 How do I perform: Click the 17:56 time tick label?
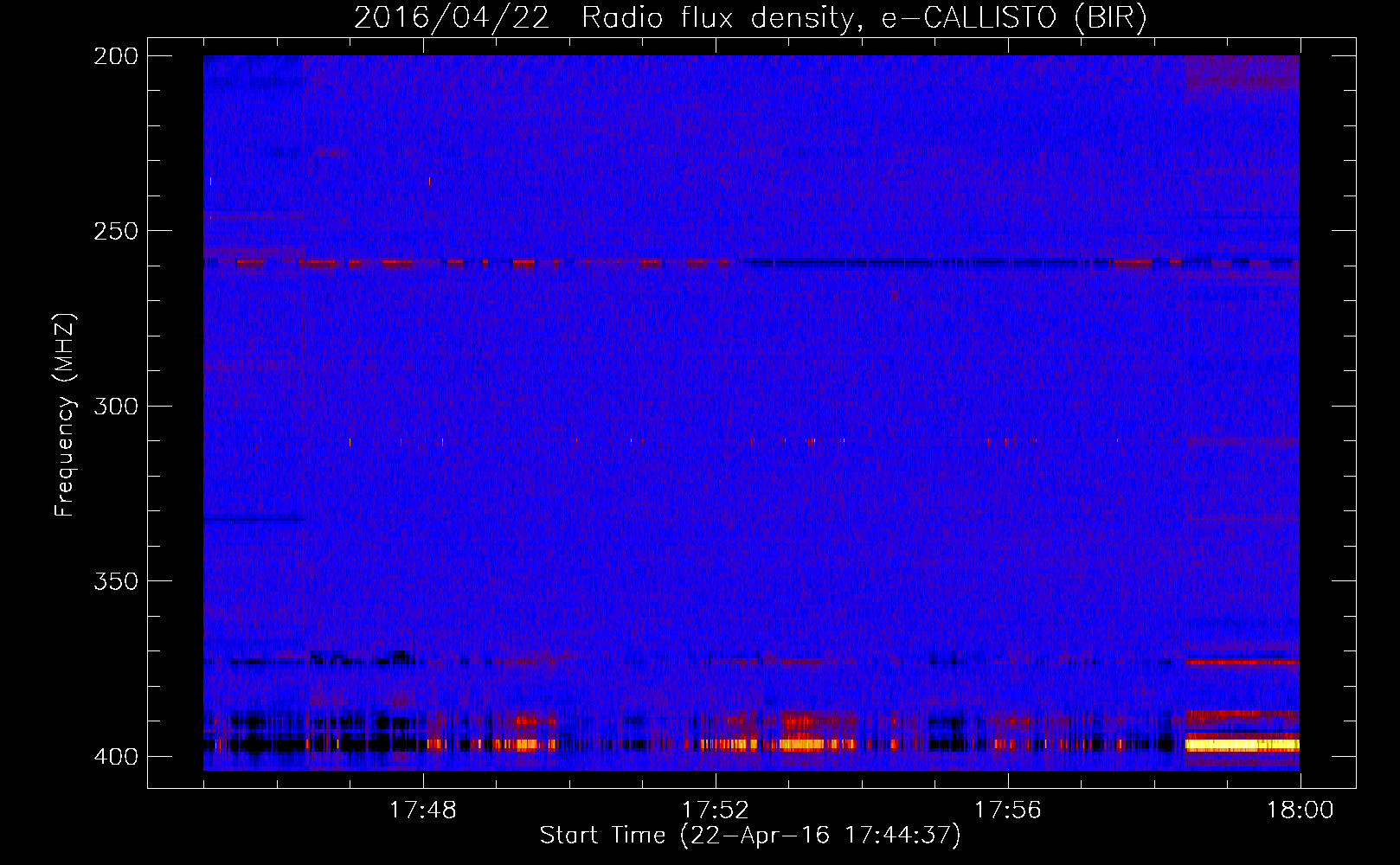(1008, 811)
